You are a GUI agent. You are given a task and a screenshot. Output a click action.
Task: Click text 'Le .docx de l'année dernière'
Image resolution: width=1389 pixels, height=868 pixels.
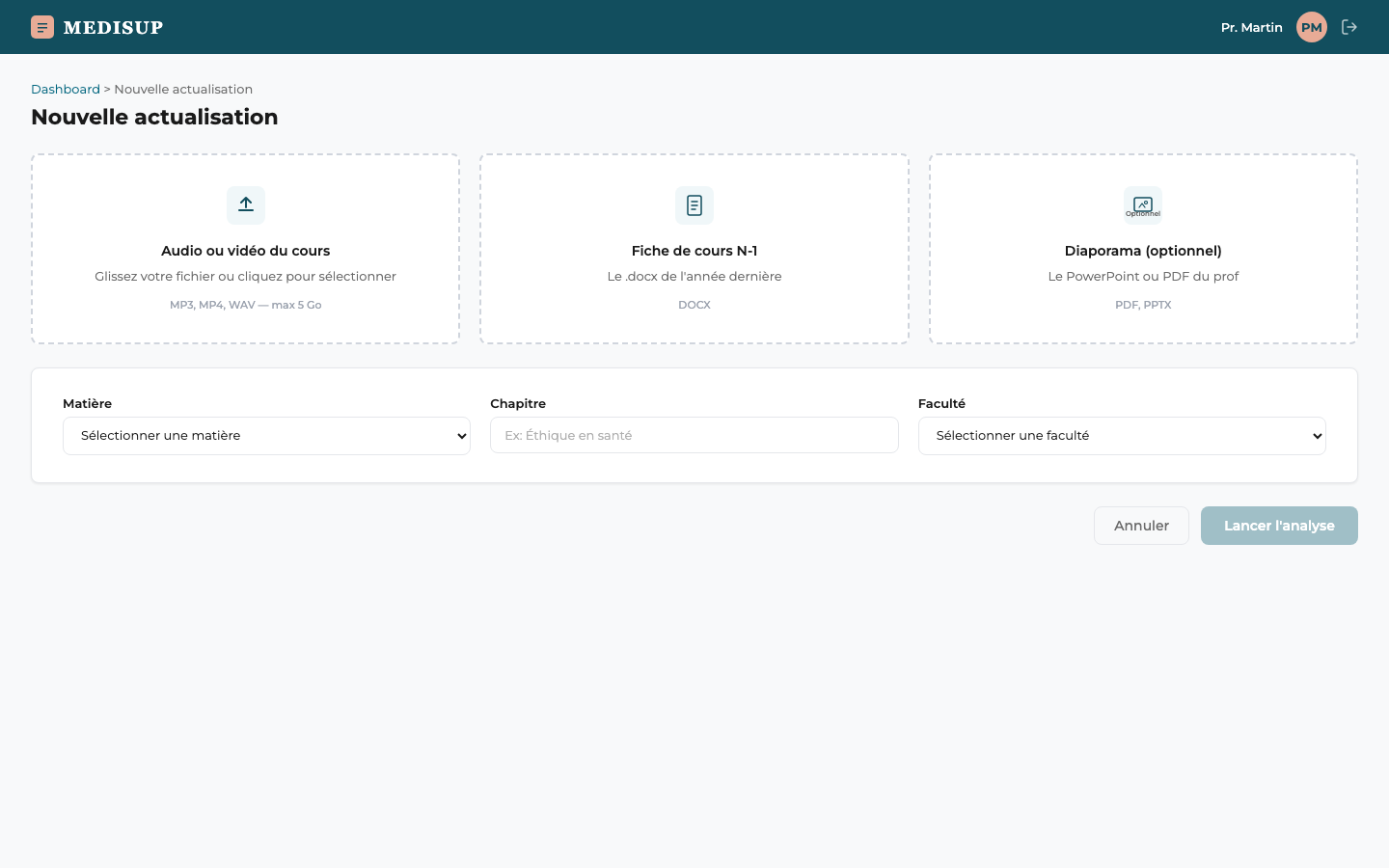pos(694,276)
